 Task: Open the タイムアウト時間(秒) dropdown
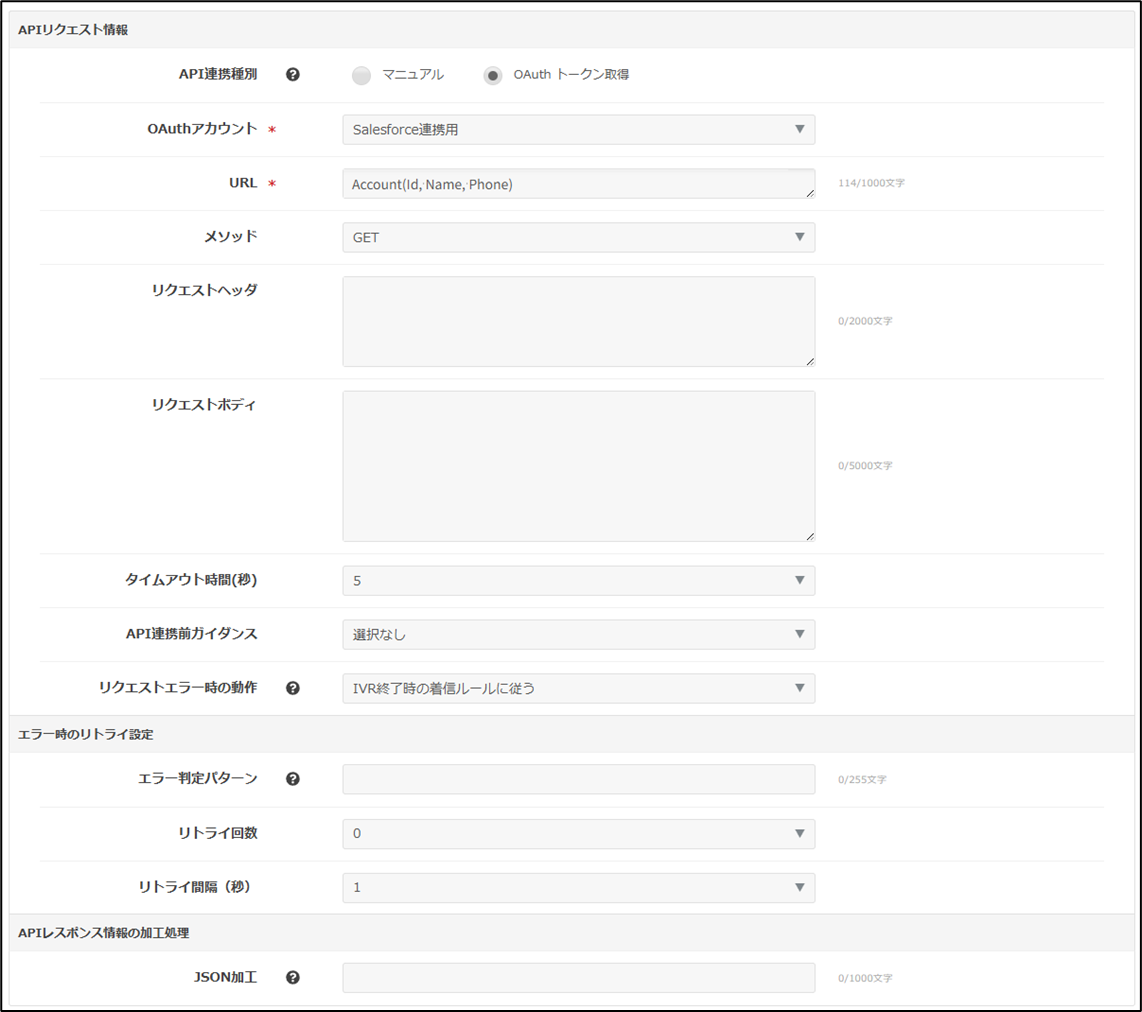(x=578, y=581)
